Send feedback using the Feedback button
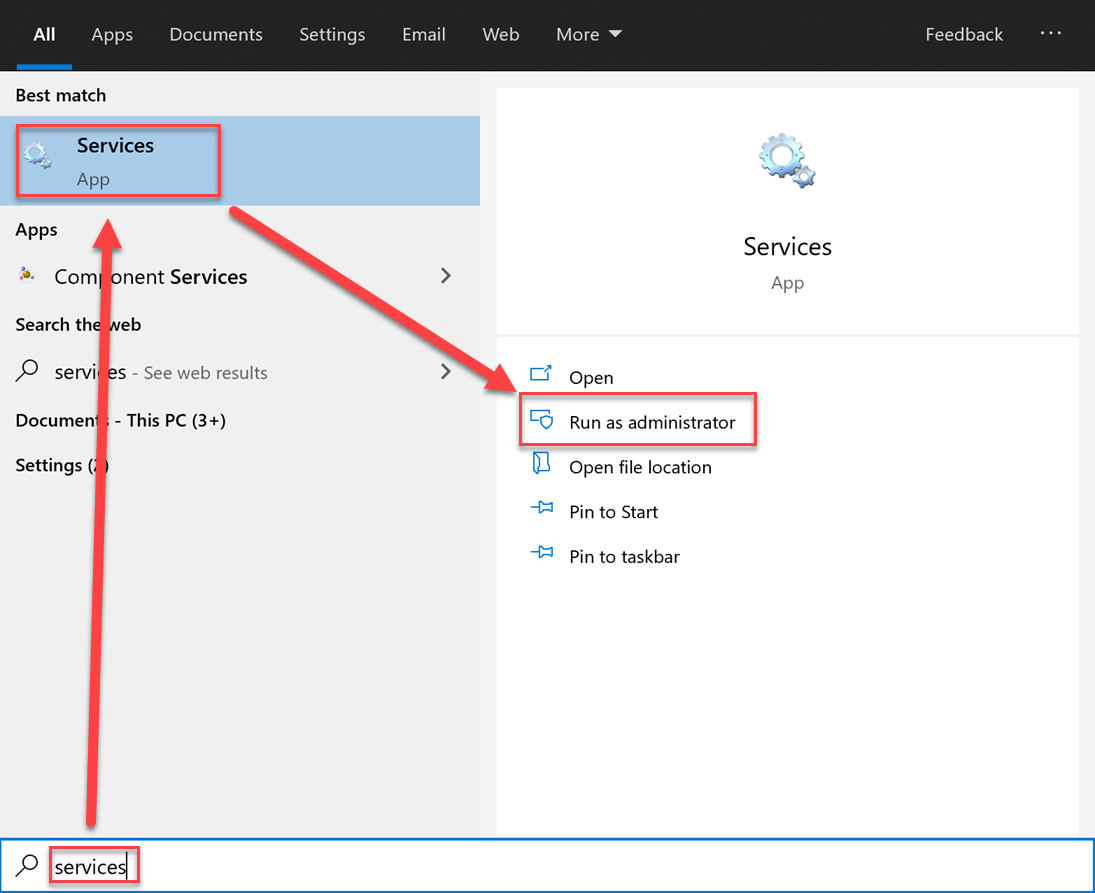 pyautogui.click(x=963, y=34)
